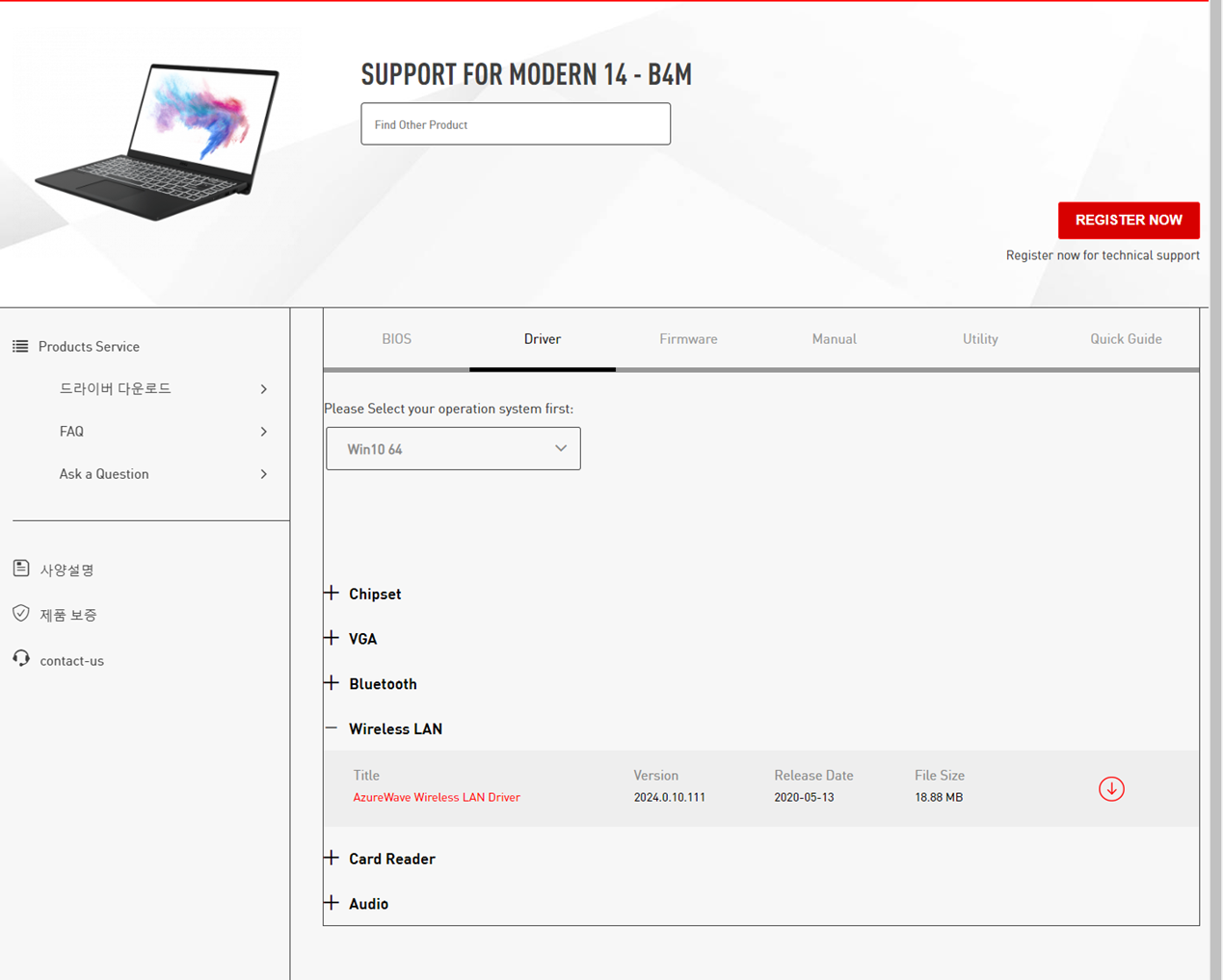Click the release date 2020-05-13
The width and height of the screenshot is (1223, 980).
pyautogui.click(x=804, y=798)
